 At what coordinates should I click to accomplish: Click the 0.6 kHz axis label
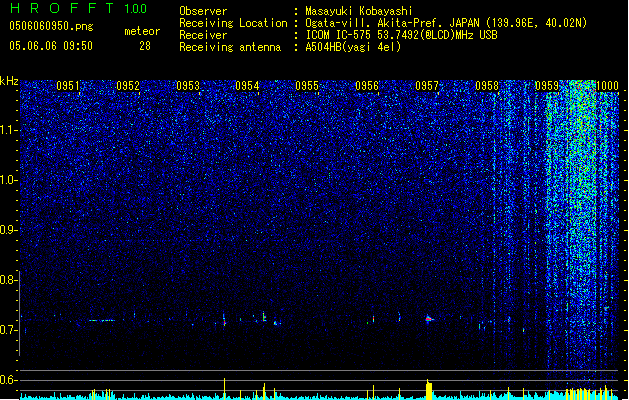(x=8, y=380)
